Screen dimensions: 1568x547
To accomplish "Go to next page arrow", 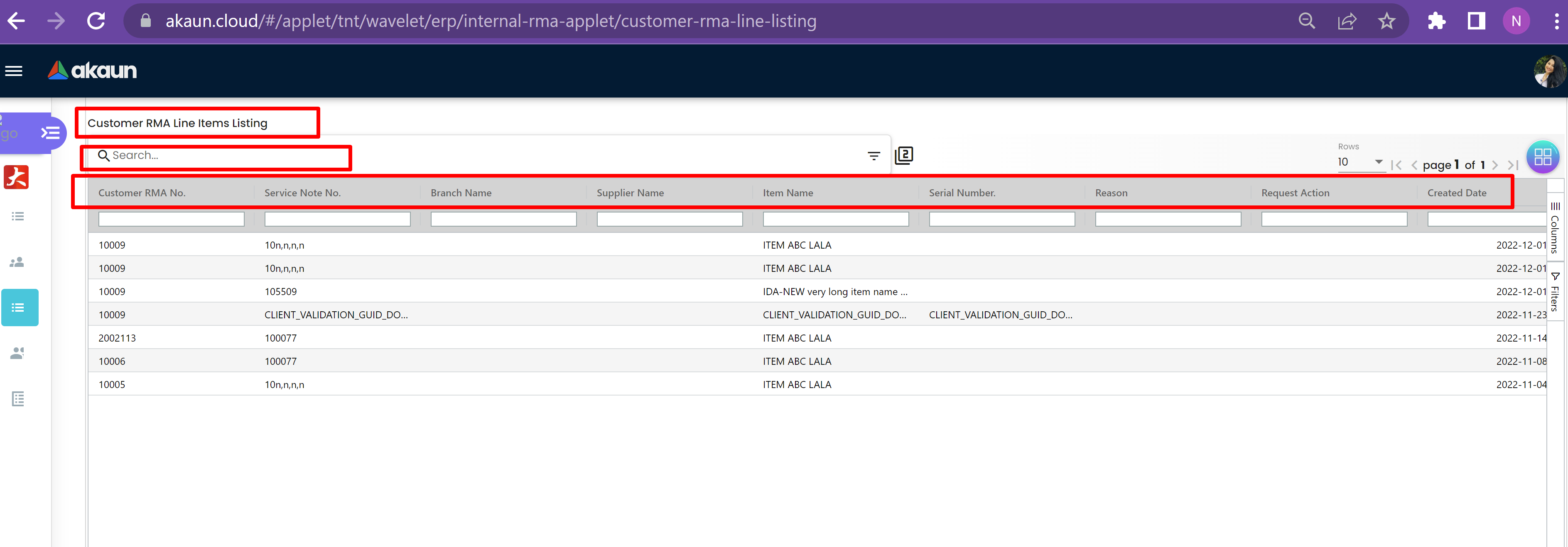I will [x=1495, y=165].
